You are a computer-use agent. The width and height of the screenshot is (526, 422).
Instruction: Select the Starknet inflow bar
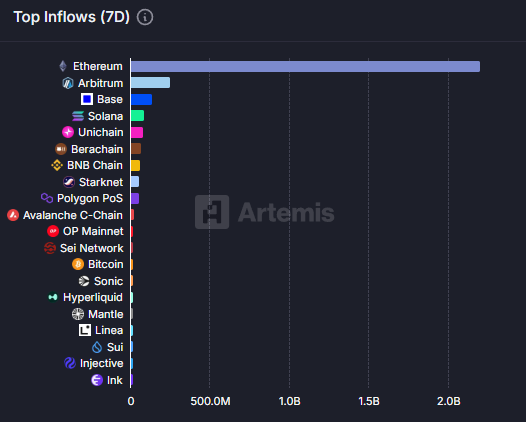coord(135,182)
